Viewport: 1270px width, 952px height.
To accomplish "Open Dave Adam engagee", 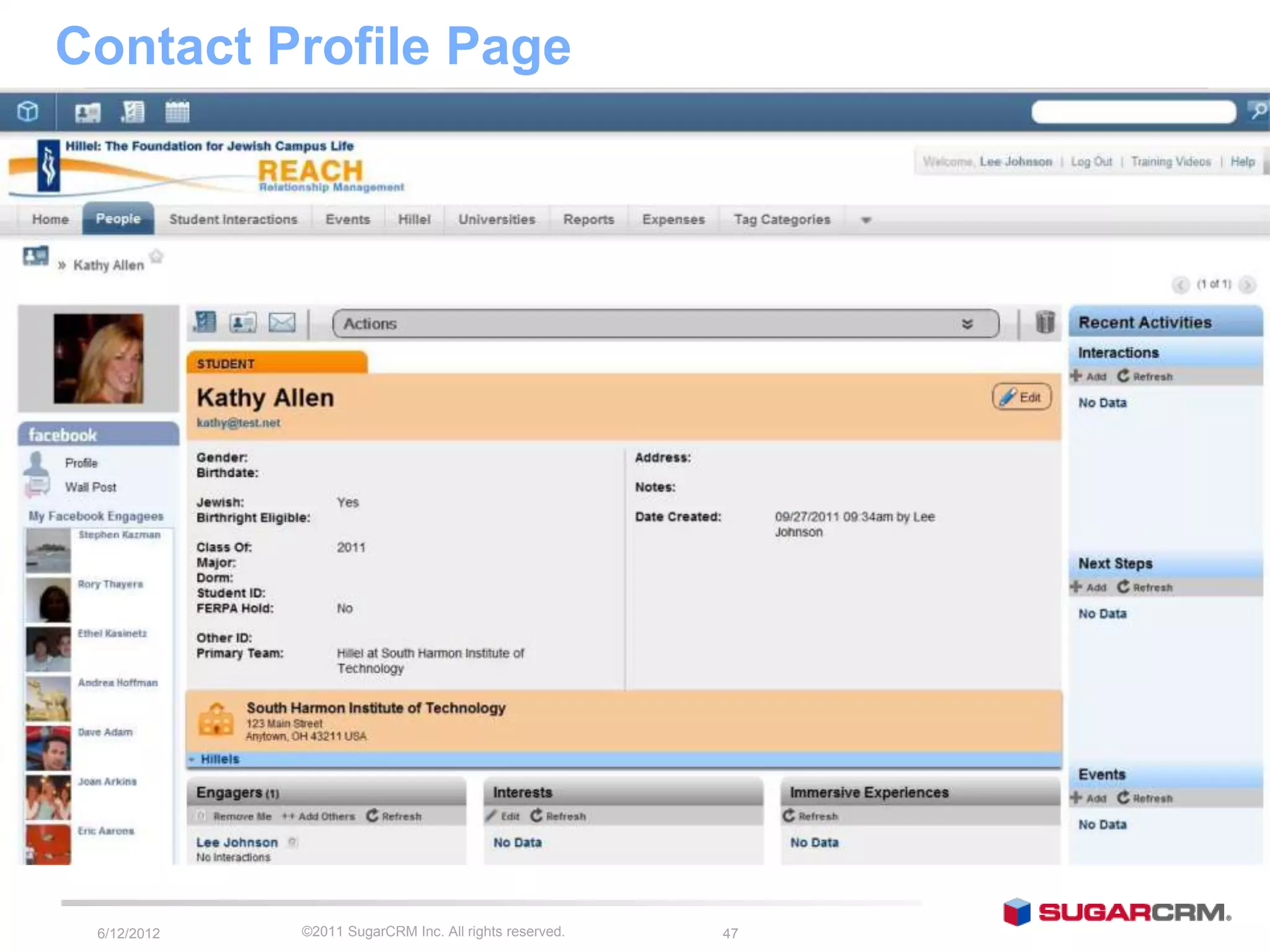I will coord(105,732).
